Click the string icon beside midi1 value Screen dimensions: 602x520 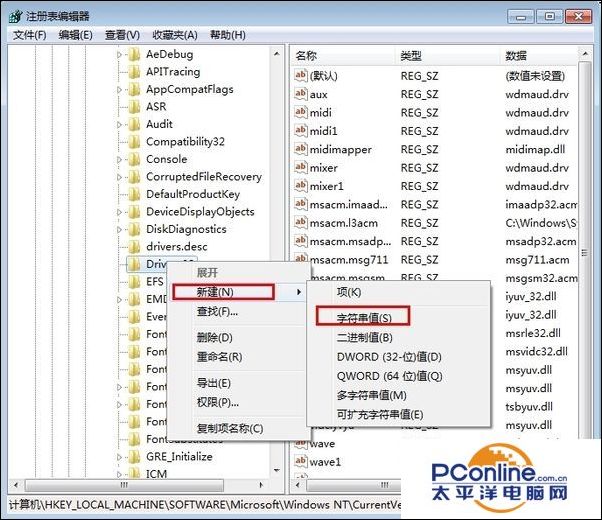click(301, 131)
